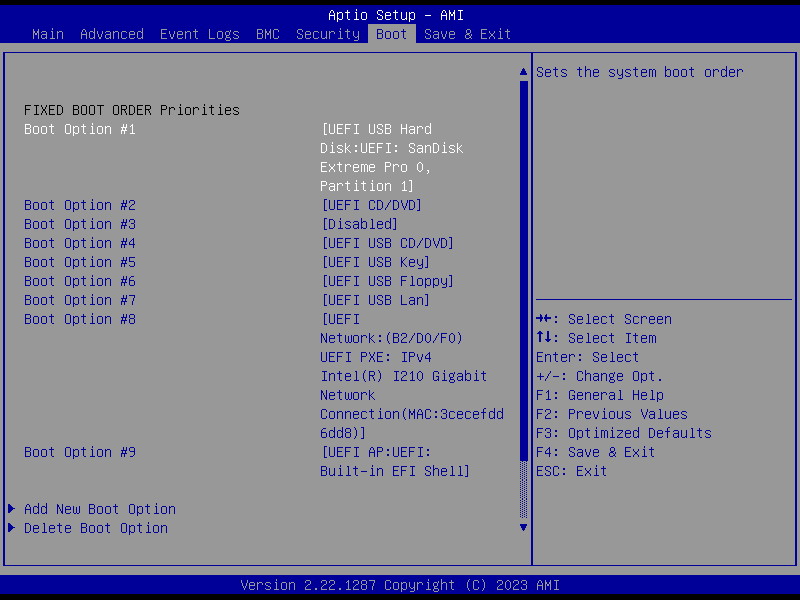800x600 pixels.
Task: Switch to the Security tab
Action: click(x=328, y=34)
